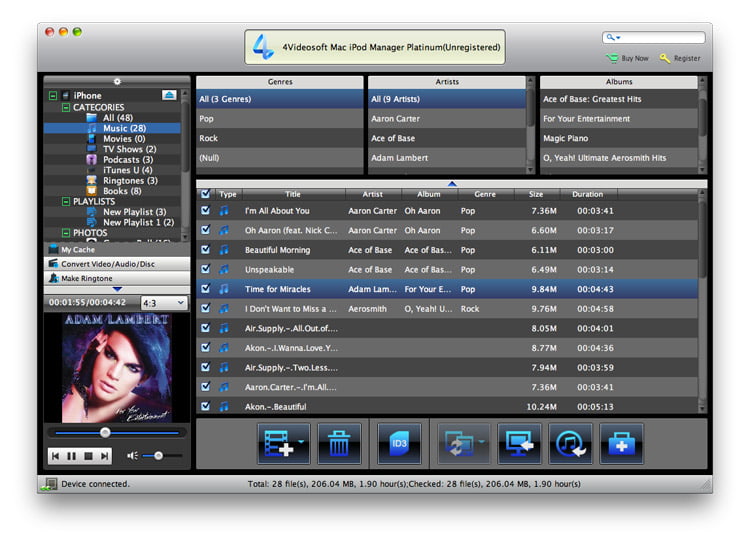Image resolution: width=750 pixels, height=545 pixels.
Task: Click the playback progress slider handle
Action: point(105,433)
